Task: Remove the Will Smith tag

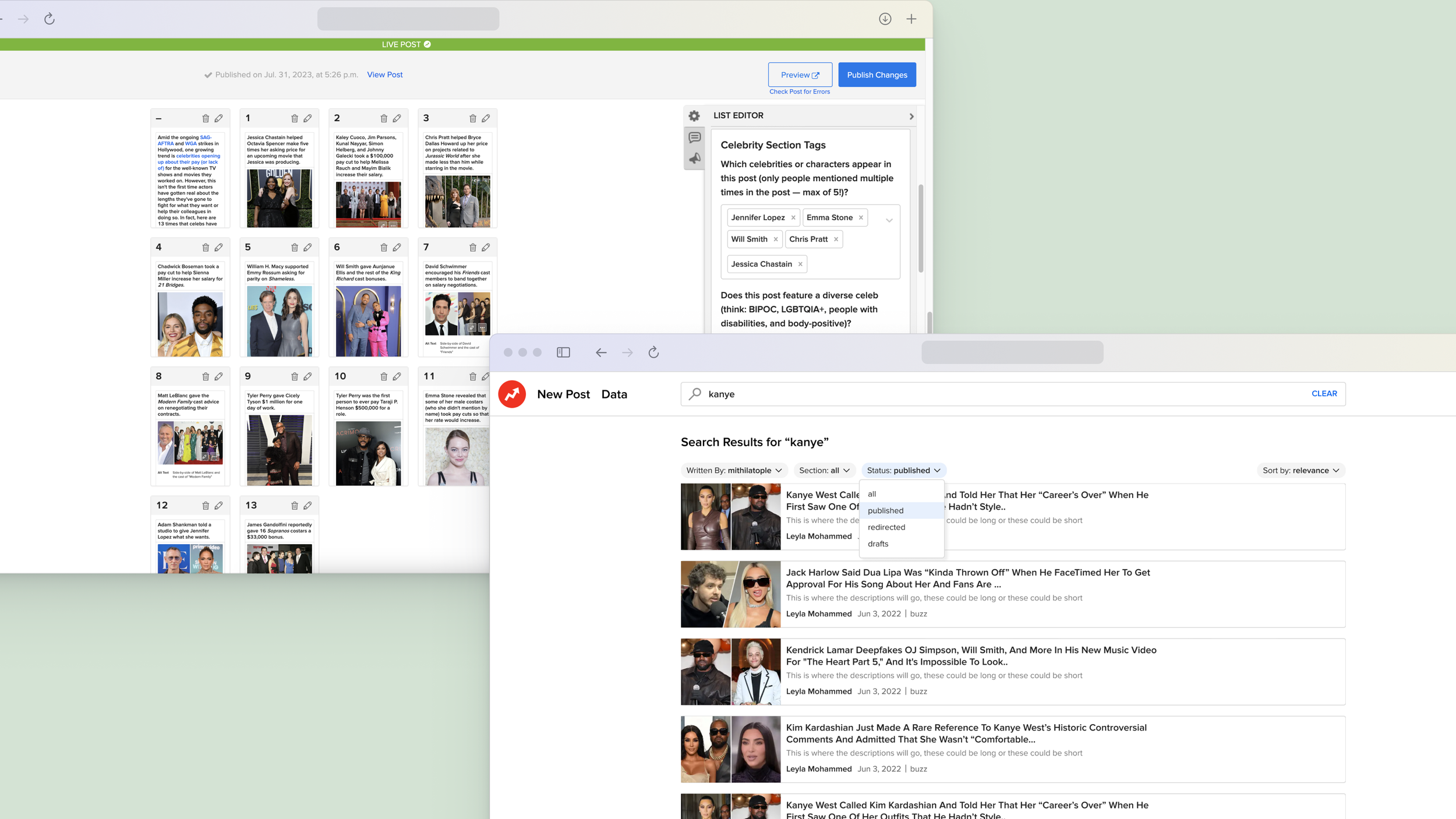Action: click(776, 239)
